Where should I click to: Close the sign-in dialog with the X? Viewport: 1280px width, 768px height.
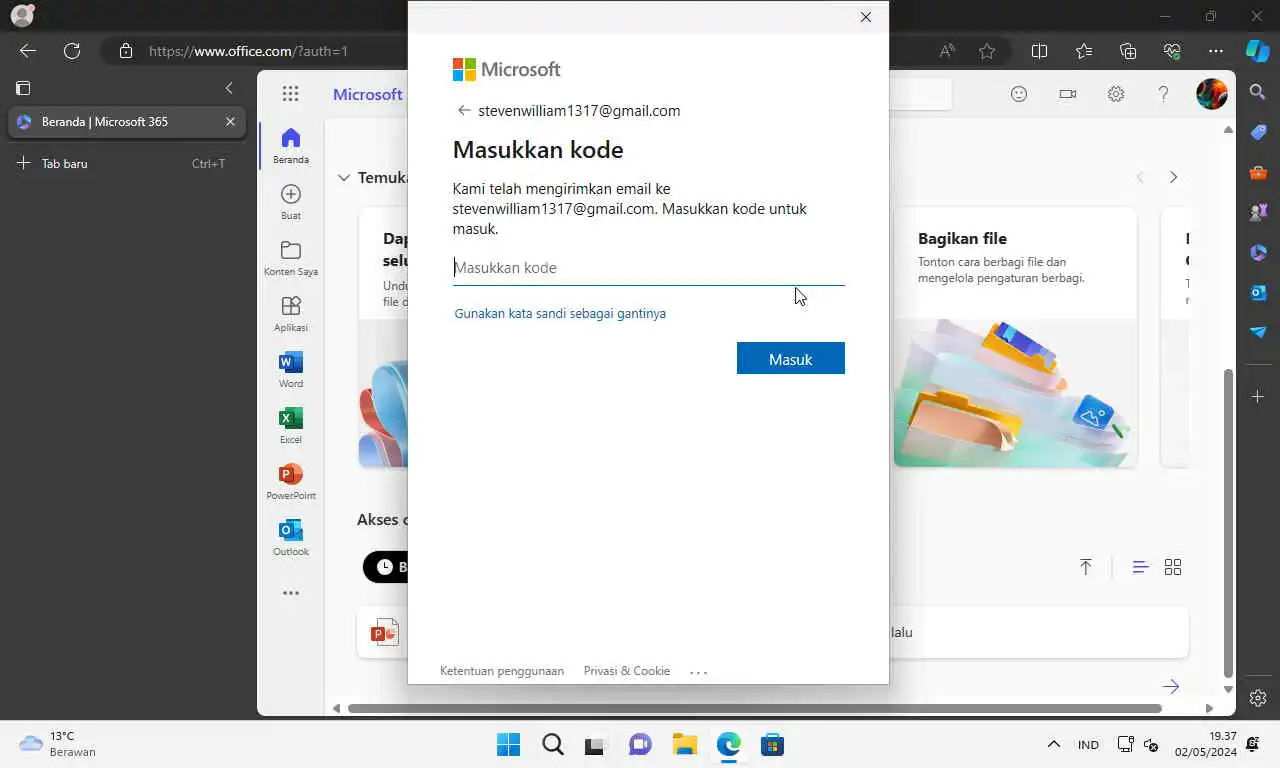click(x=866, y=17)
